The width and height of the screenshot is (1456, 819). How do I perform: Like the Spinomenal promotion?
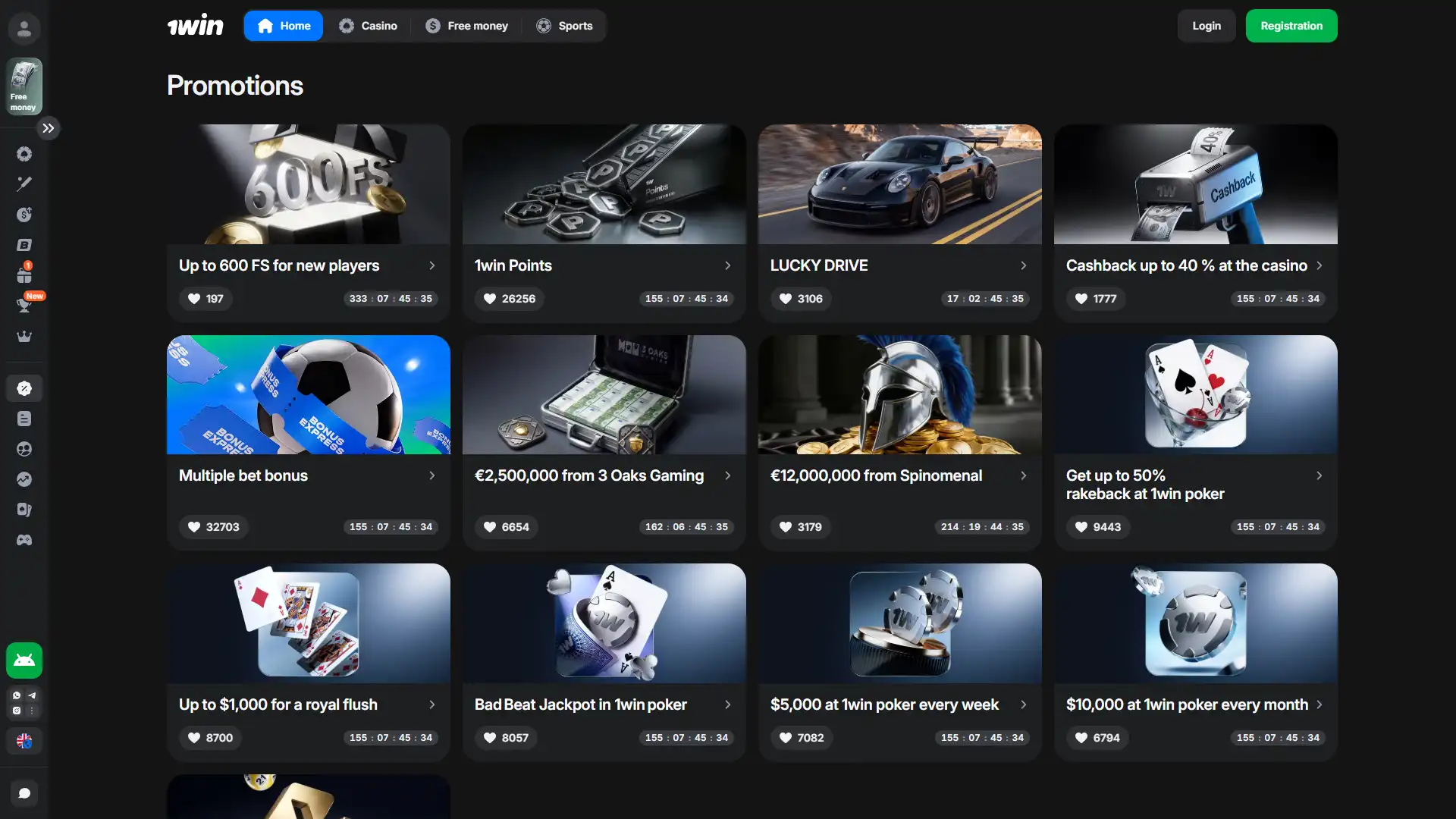coord(801,527)
